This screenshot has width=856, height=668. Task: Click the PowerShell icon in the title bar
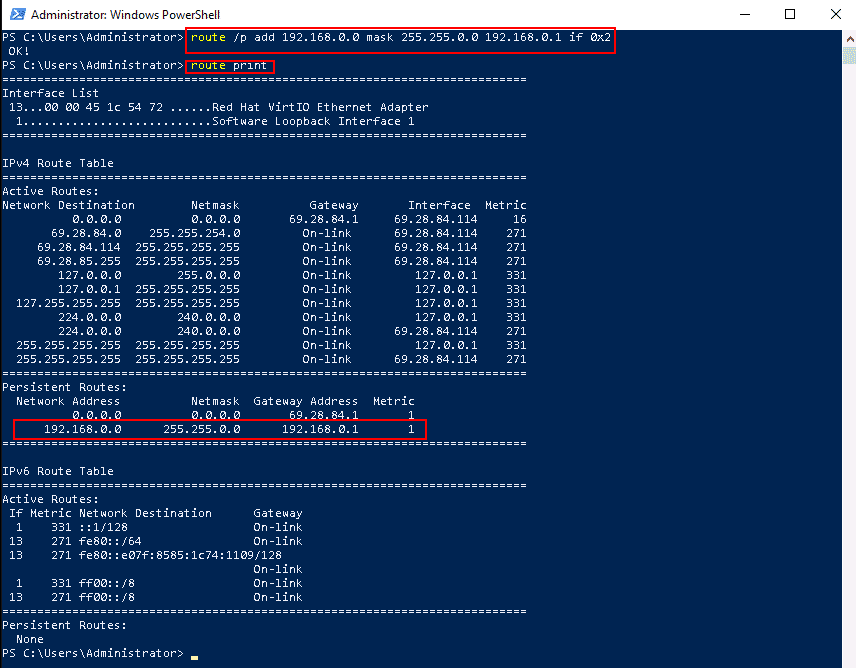pos(17,14)
